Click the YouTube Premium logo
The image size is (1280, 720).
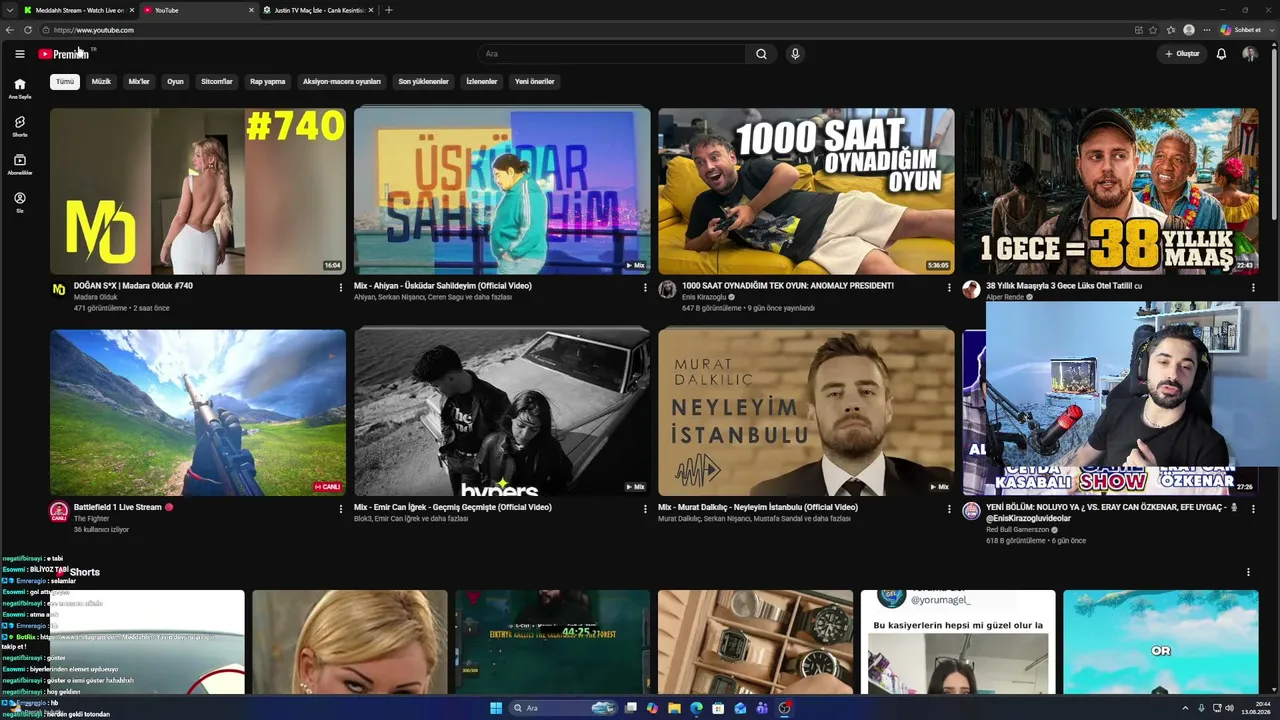(x=64, y=54)
